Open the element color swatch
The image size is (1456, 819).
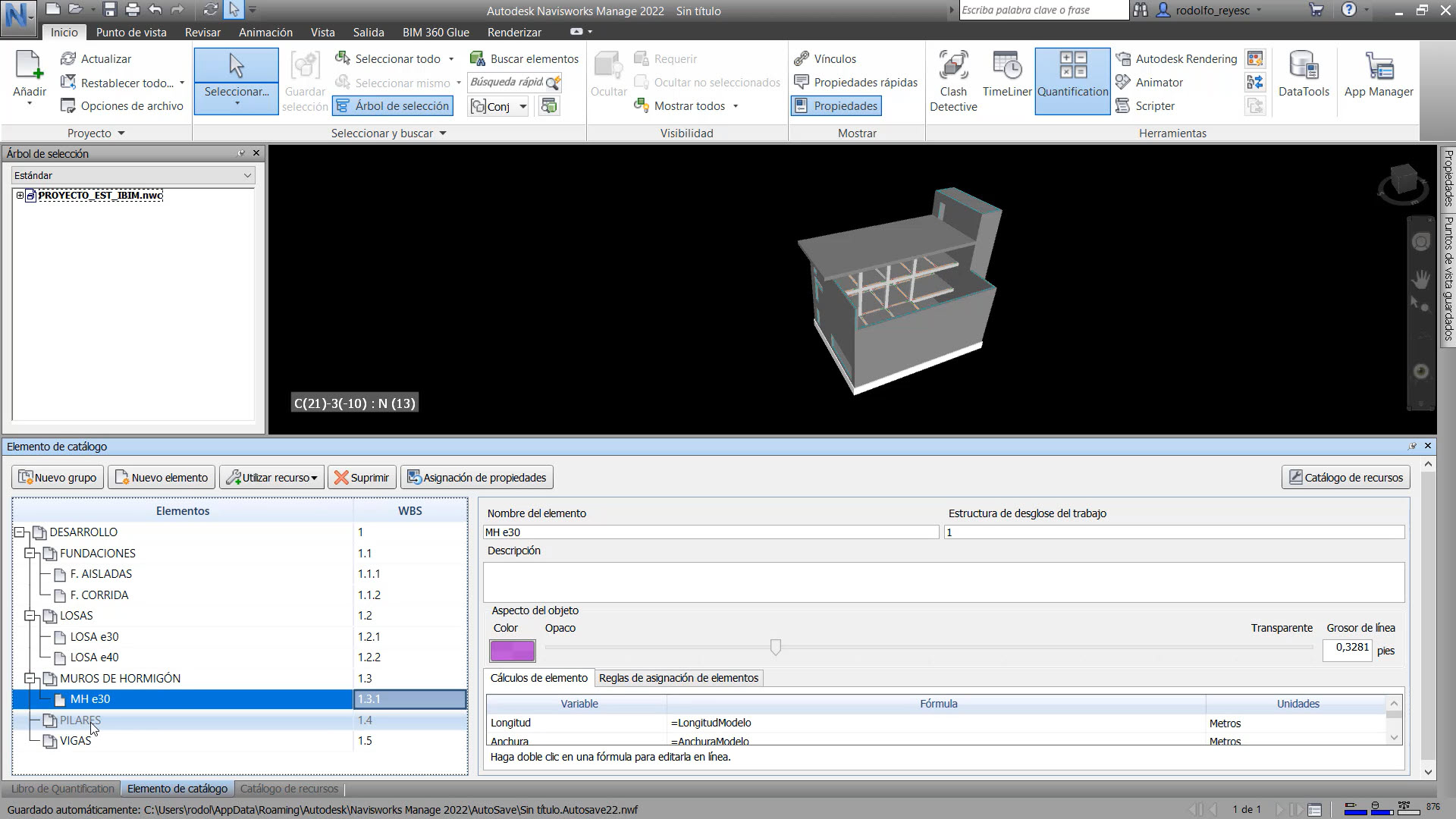512,651
